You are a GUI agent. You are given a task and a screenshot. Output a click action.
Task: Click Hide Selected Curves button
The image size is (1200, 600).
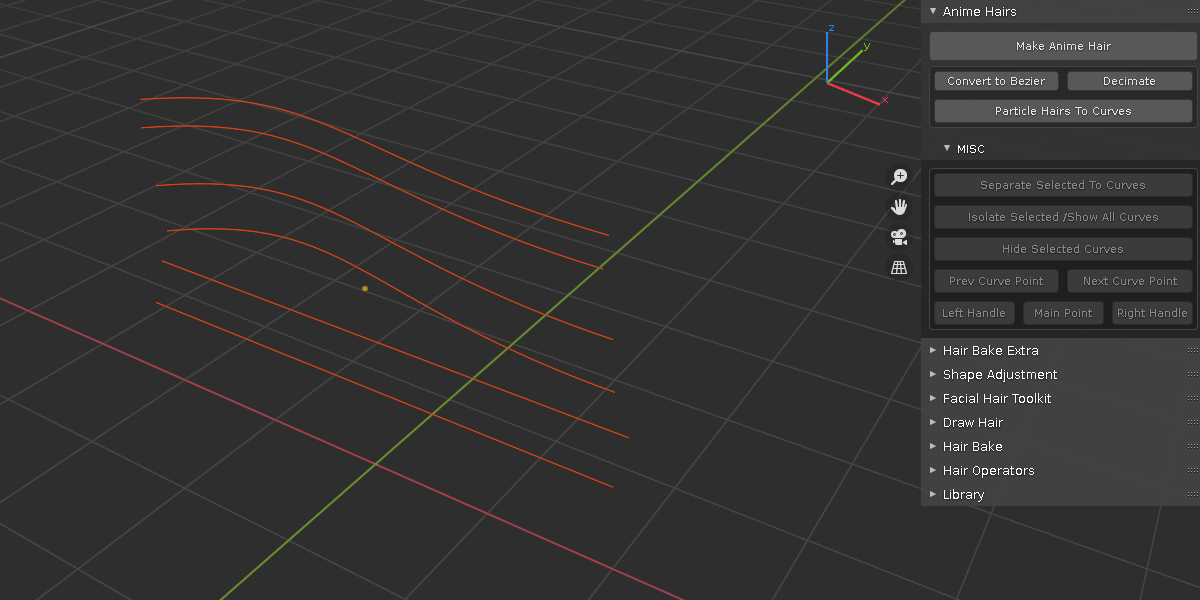(x=1063, y=249)
